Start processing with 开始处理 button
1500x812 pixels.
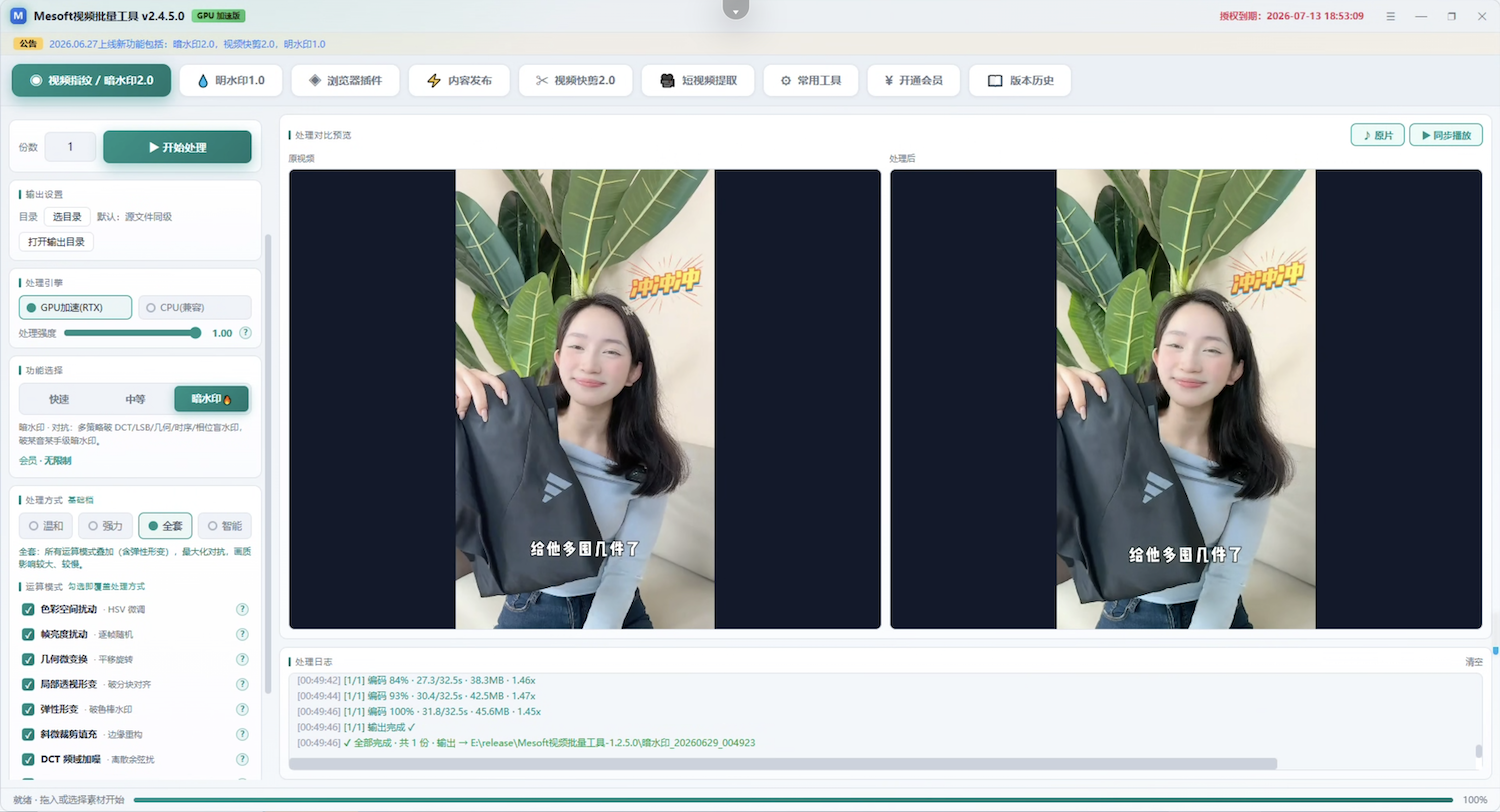(x=177, y=147)
